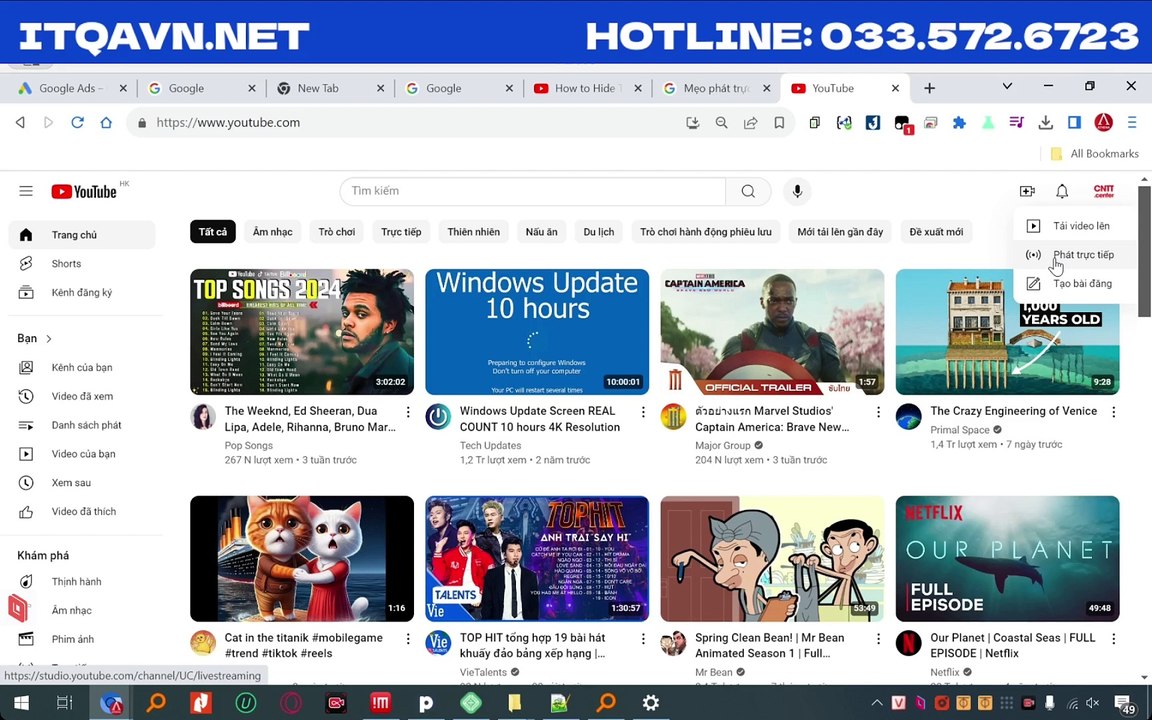Open the browser main menu icon
Image resolution: width=1152 pixels, height=720 pixels.
(x=1132, y=123)
